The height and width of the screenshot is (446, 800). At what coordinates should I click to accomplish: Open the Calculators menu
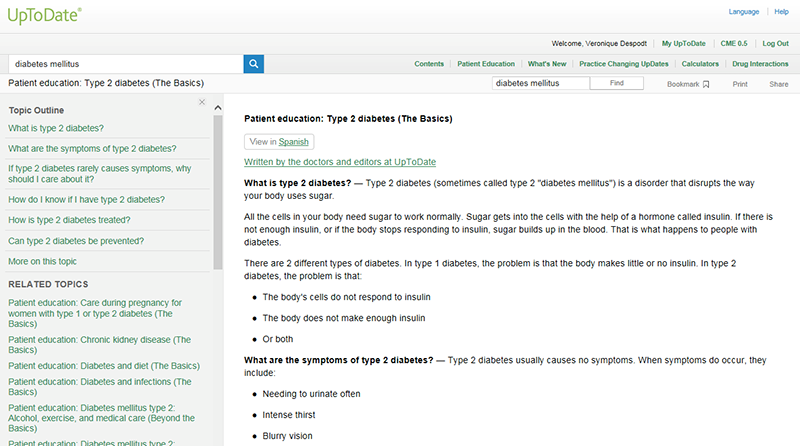[700, 64]
